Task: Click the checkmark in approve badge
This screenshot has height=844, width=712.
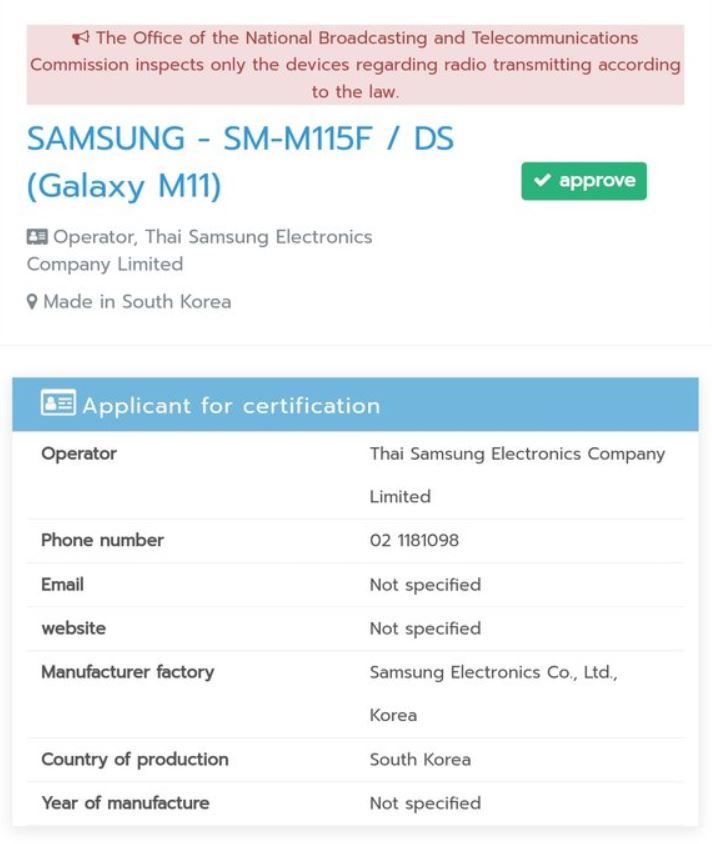Action: click(542, 181)
